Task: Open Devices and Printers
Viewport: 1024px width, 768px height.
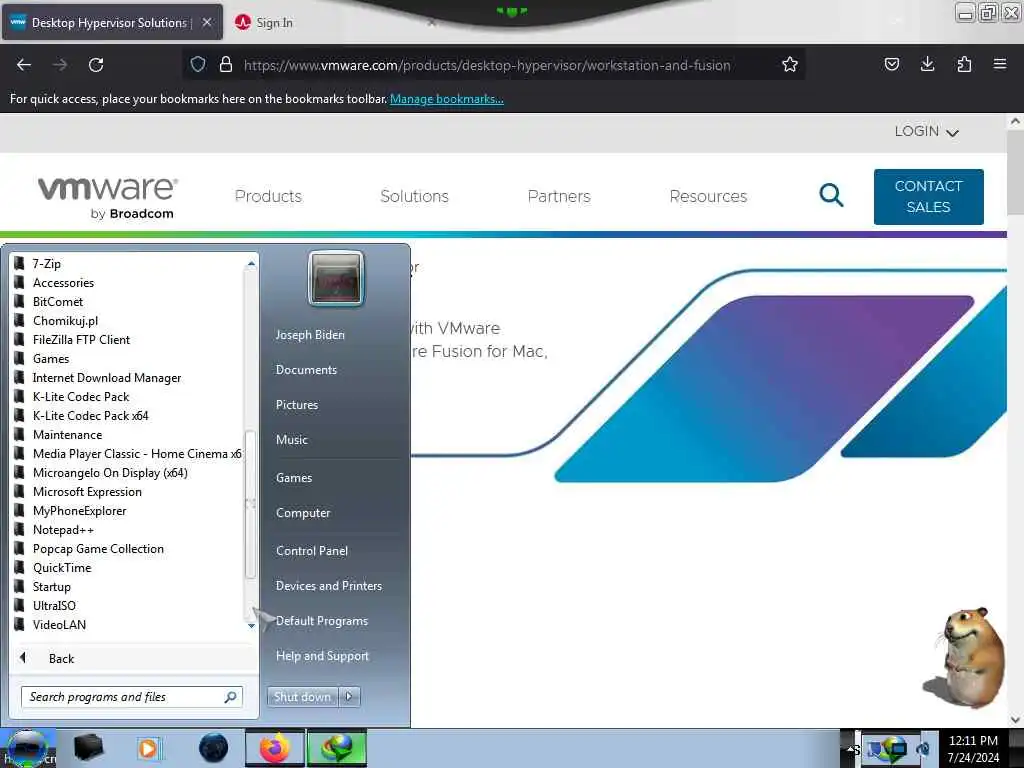Action: click(328, 586)
